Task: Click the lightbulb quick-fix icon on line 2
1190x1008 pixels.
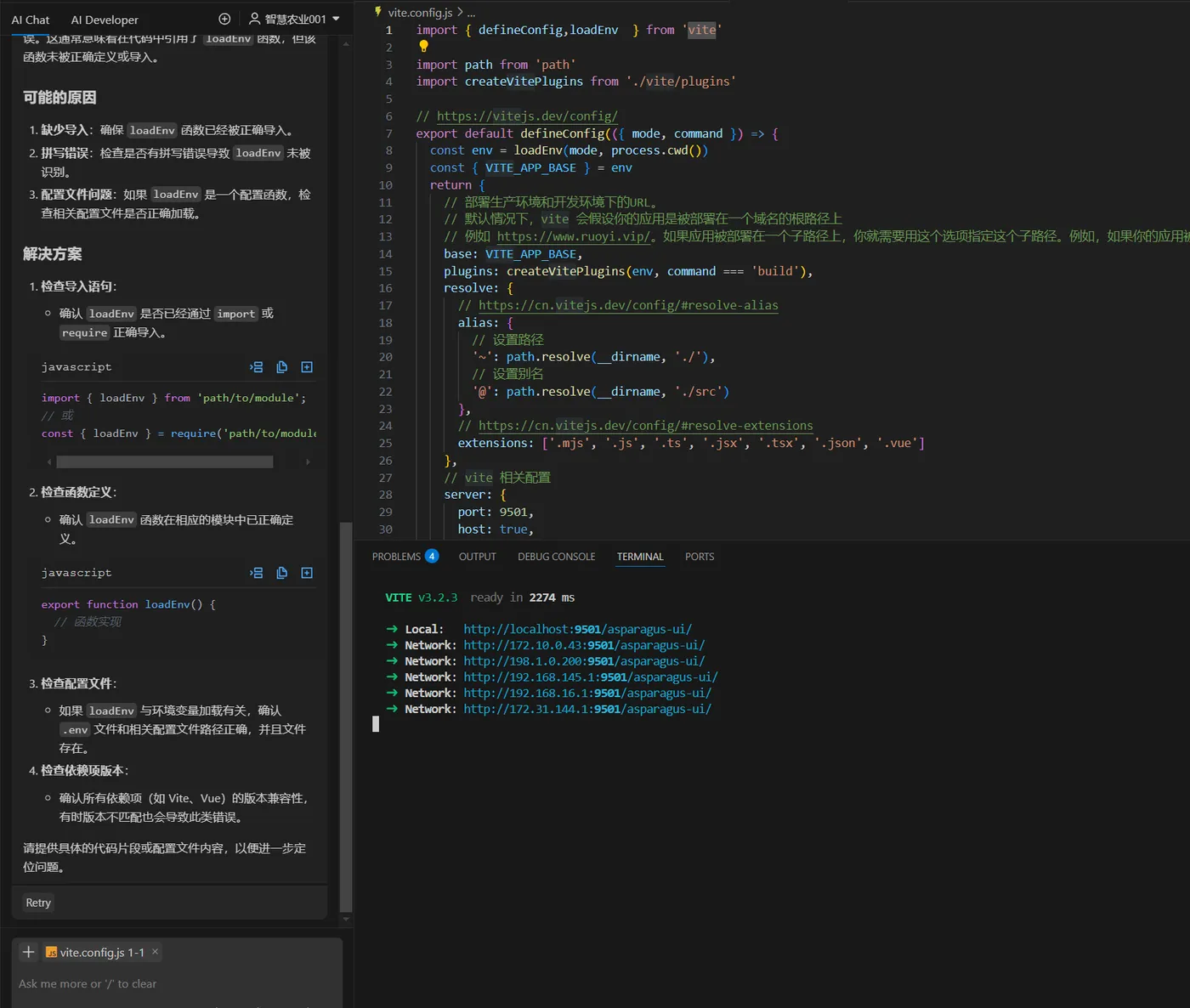Action: click(423, 47)
